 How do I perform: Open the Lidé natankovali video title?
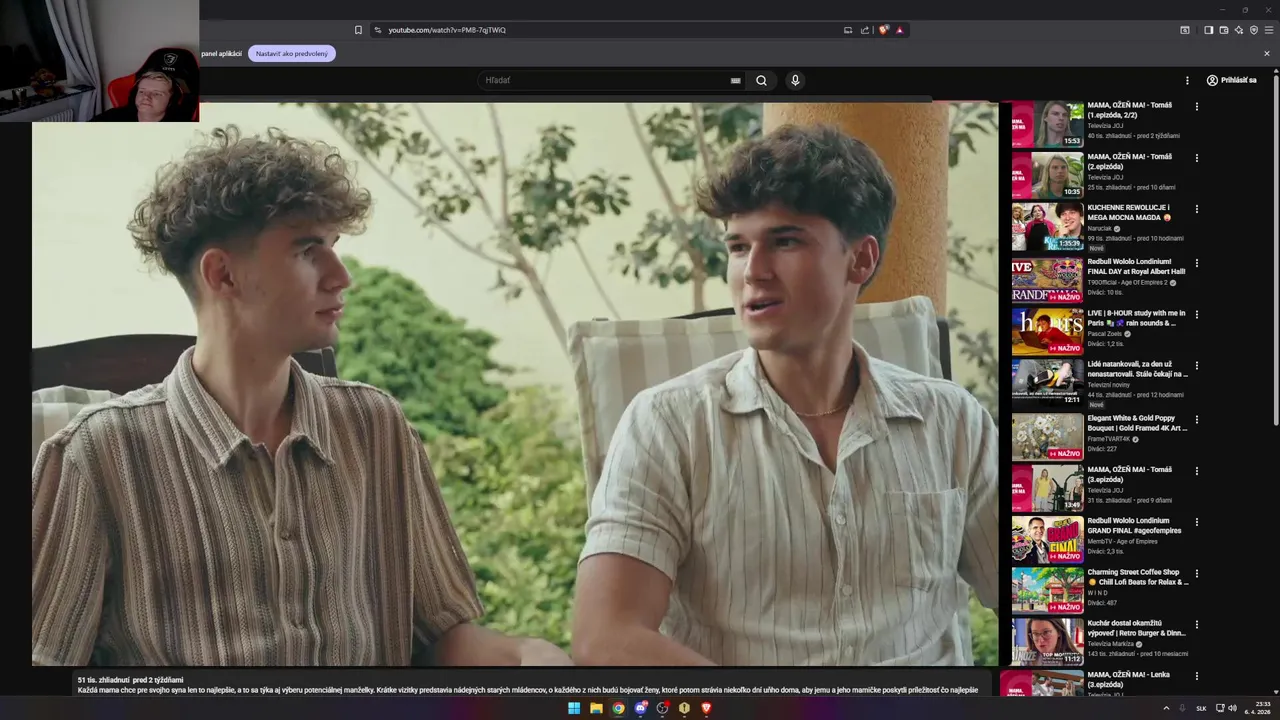pyautogui.click(x=1138, y=369)
